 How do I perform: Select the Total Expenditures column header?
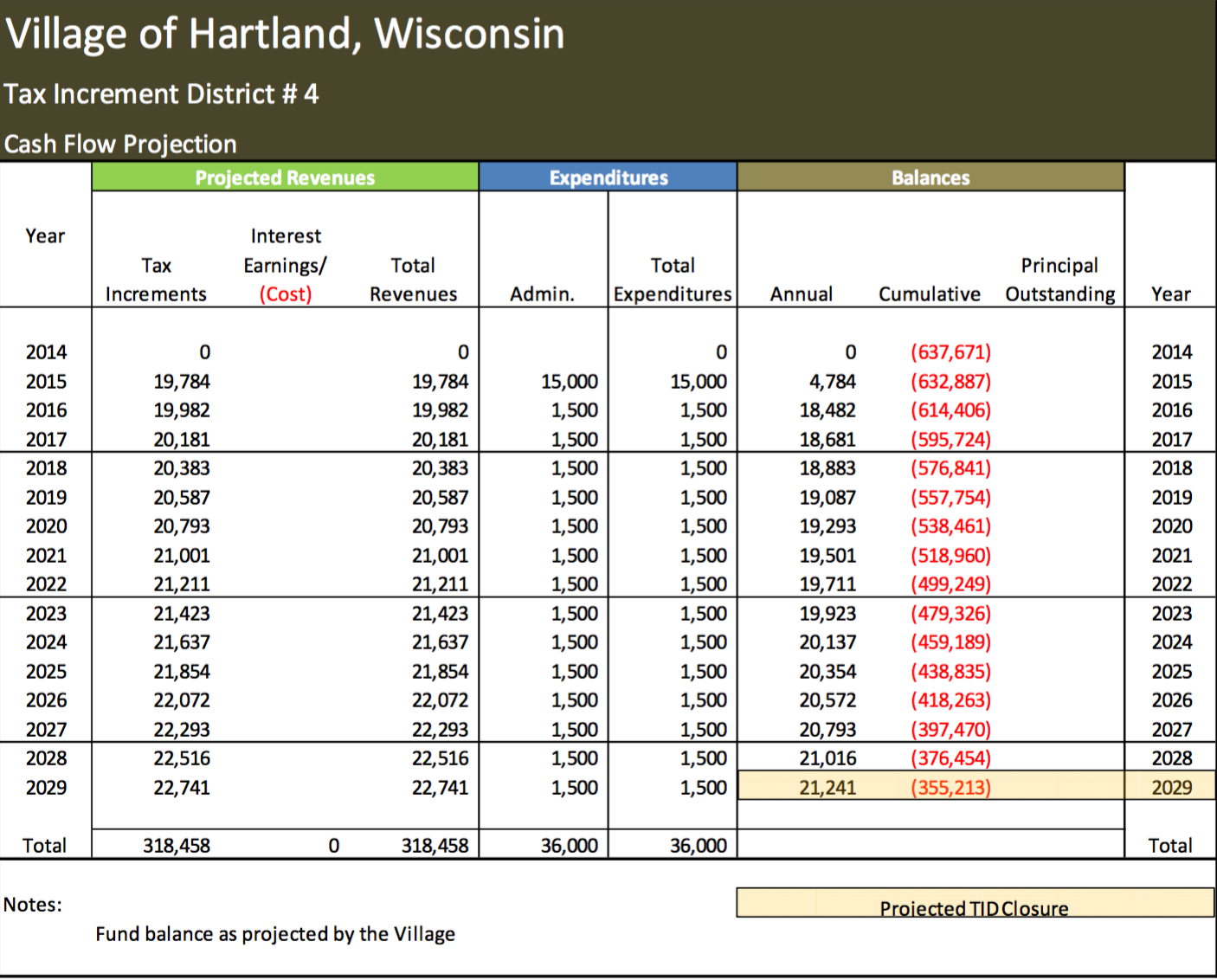pyautogui.click(x=673, y=280)
